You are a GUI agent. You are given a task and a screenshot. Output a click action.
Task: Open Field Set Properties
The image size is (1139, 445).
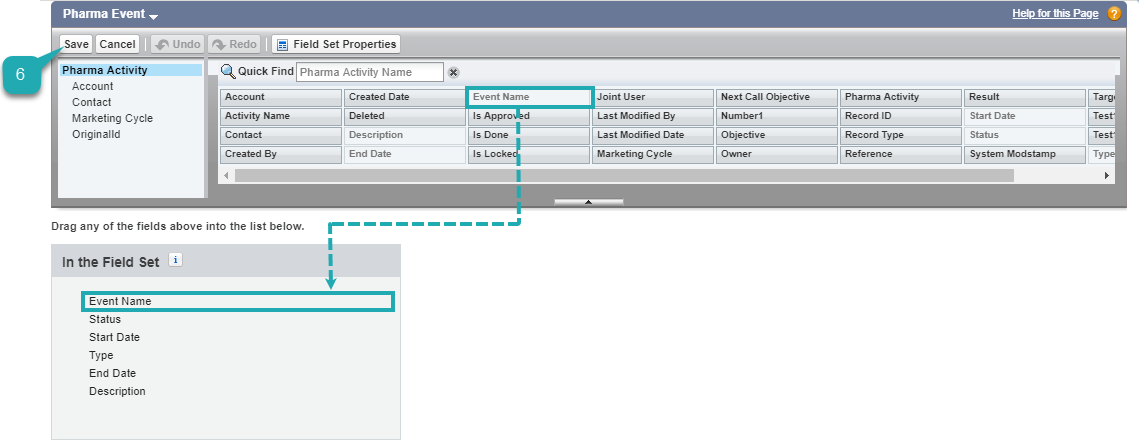click(x=336, y=44)
